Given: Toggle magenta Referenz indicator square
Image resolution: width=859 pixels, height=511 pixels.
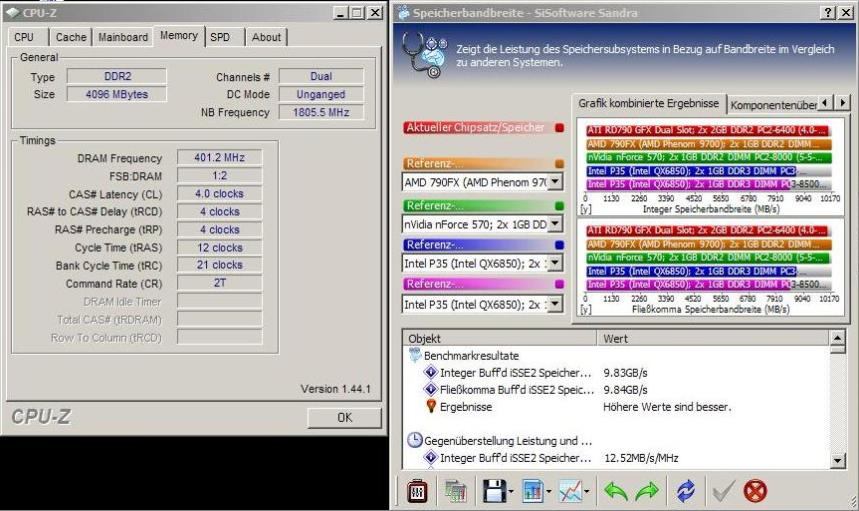Looking at the screenshot, I should tap(559, 284).
